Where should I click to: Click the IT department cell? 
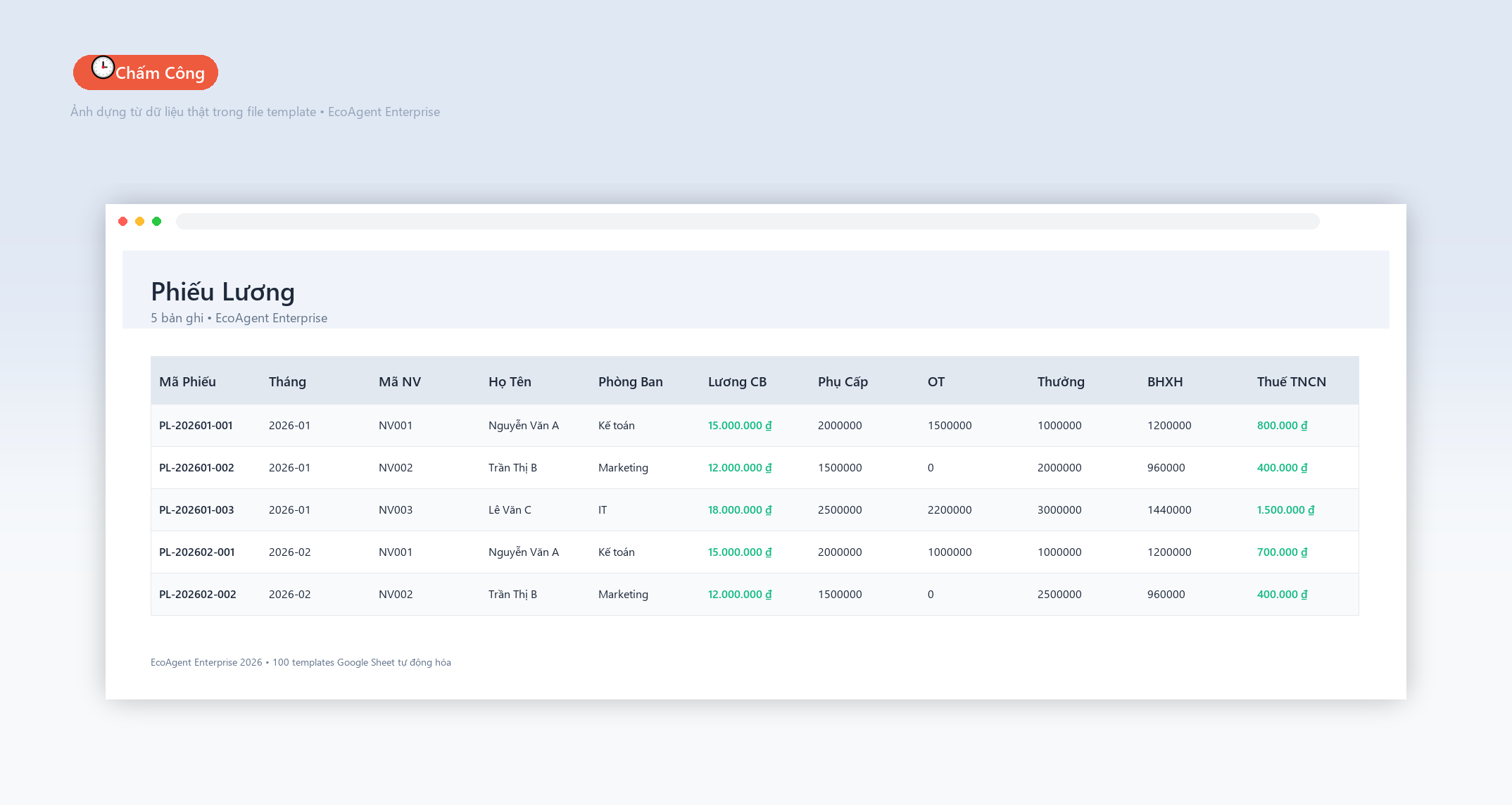point(603,509)
